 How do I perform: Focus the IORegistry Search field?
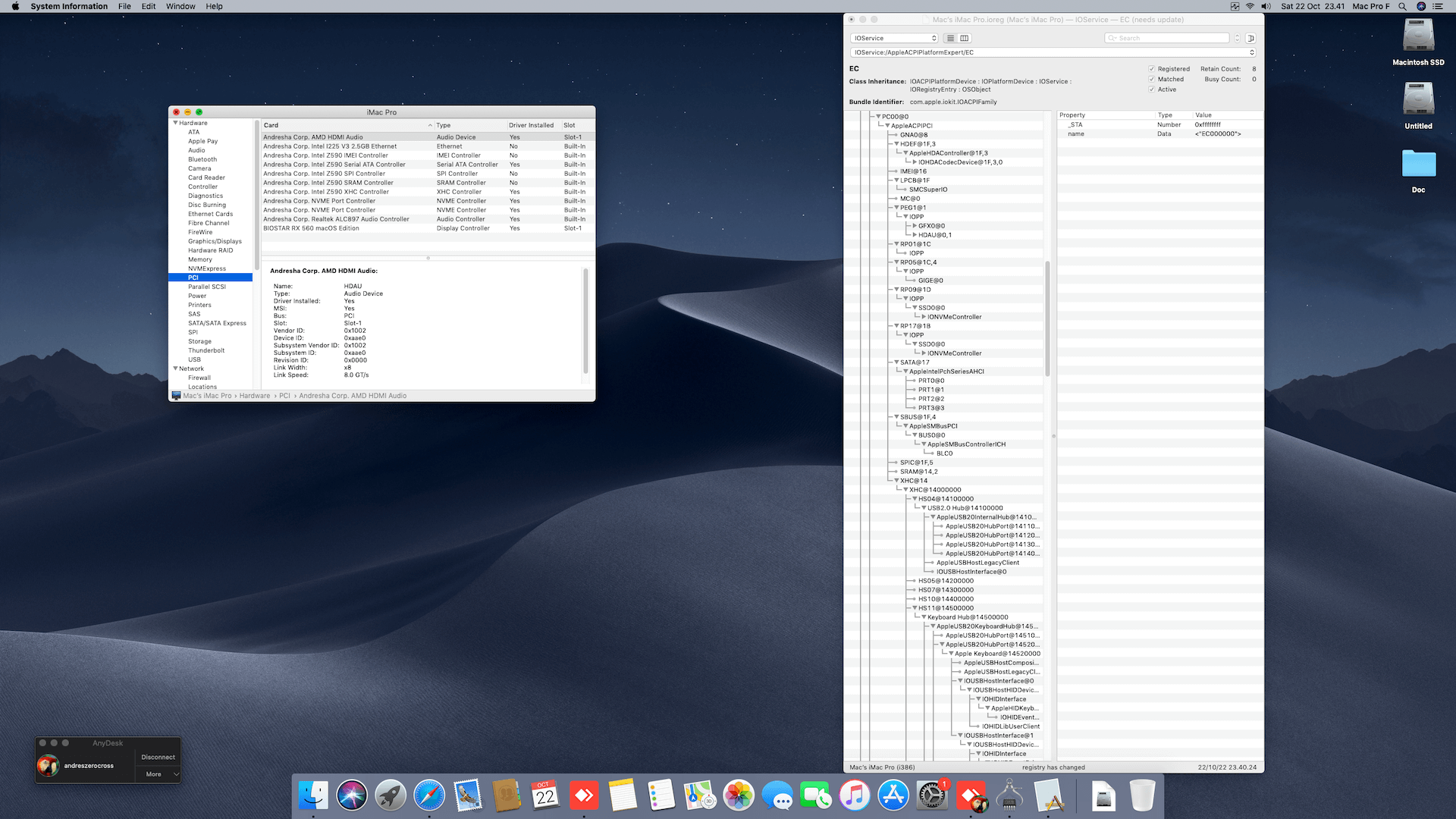coord(1167,38)
